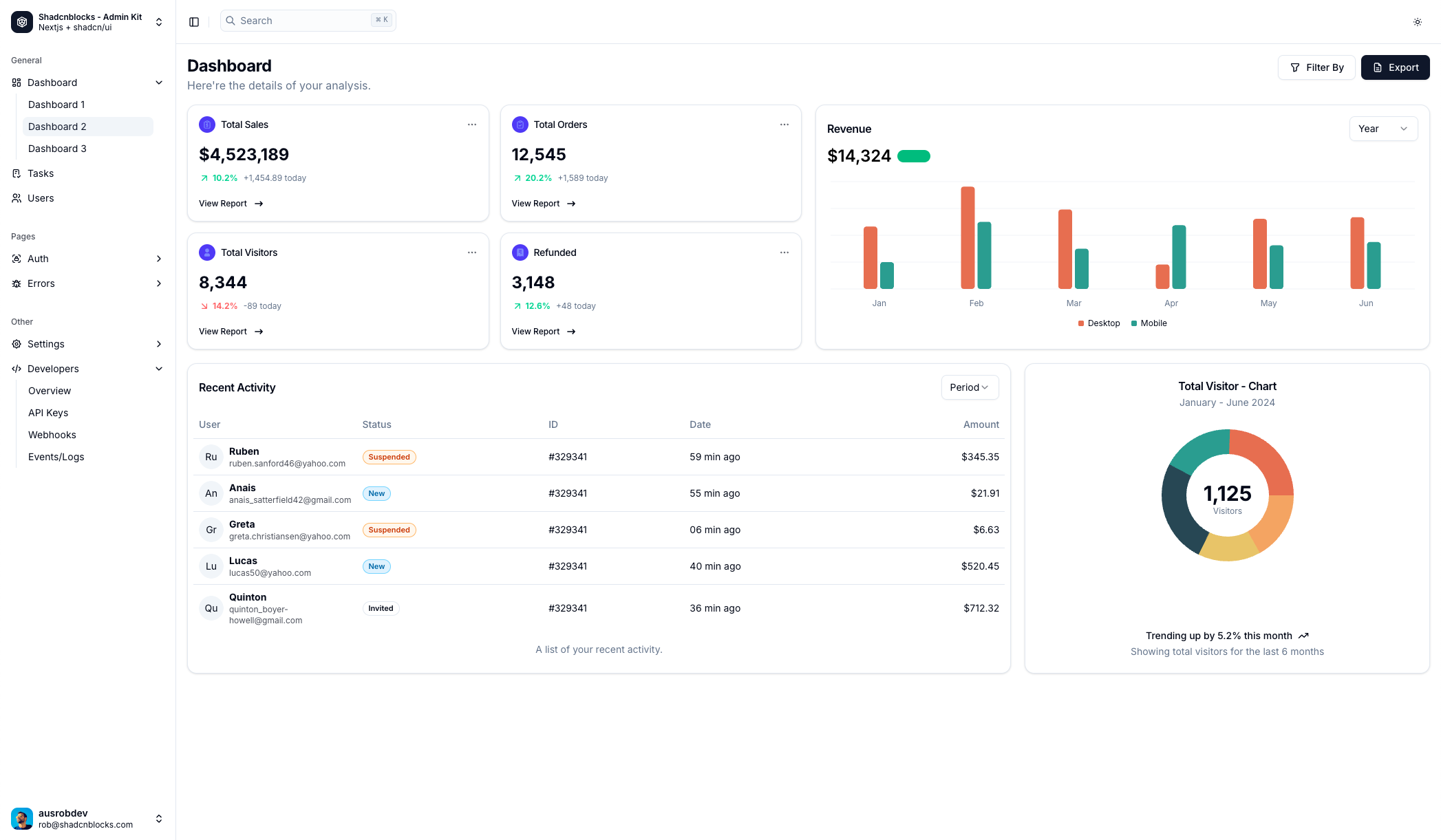
Task: Select the Tasks sidebar icon
Action: 17,173
